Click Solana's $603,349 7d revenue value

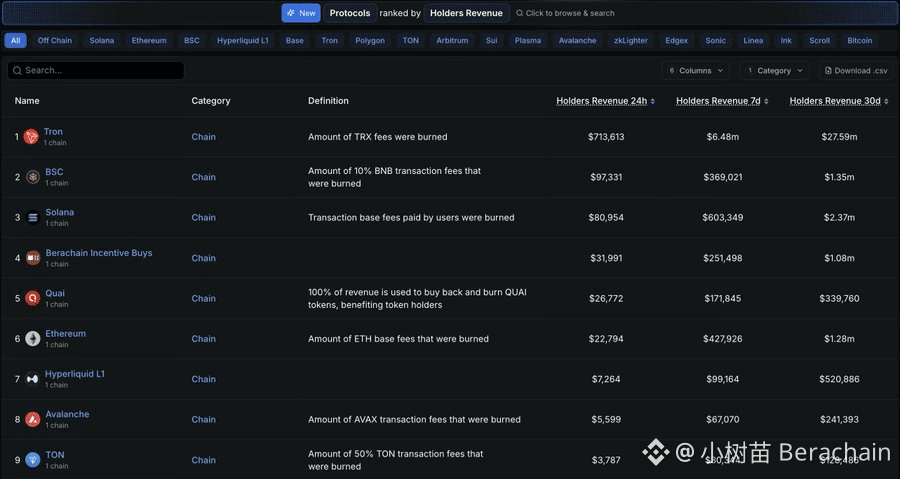point(722,217)
